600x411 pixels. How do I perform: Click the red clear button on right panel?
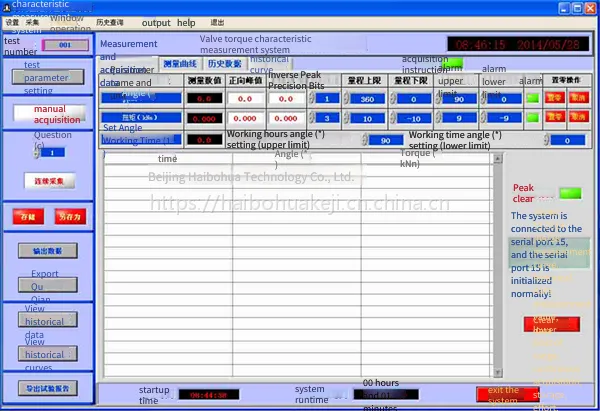click(x=551, y=324)
